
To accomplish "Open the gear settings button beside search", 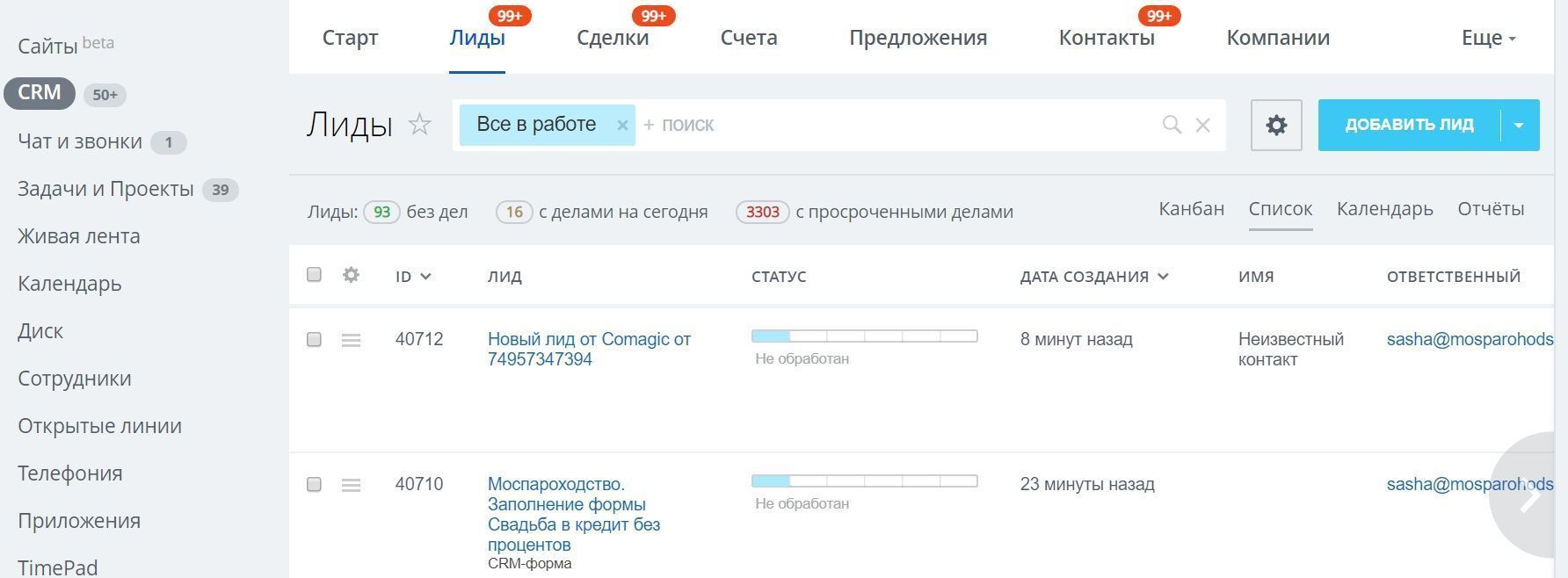I will click(x=1275, y=125).
